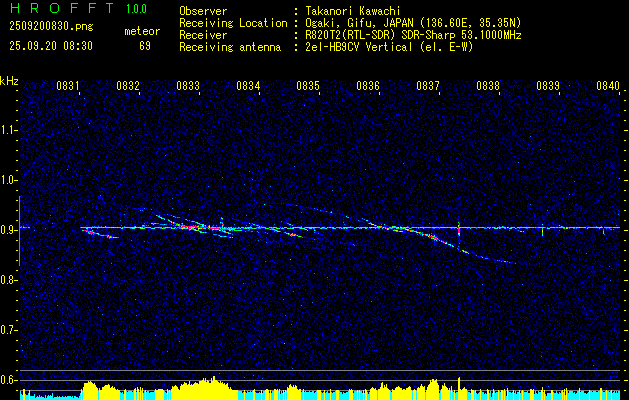The height and width of the screenshot is (400, 629).
Task: Click the descending echo tail near 0838
Action: pos(491,257)
